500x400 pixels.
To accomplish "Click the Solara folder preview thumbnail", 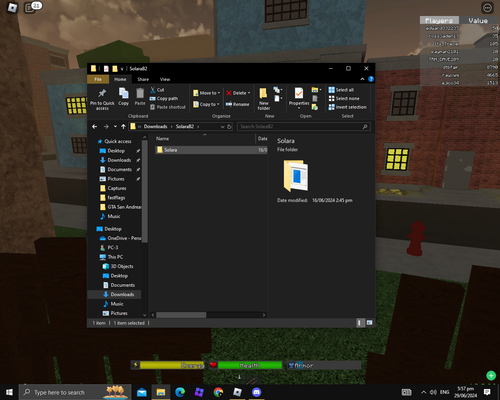I will point(296,176).
